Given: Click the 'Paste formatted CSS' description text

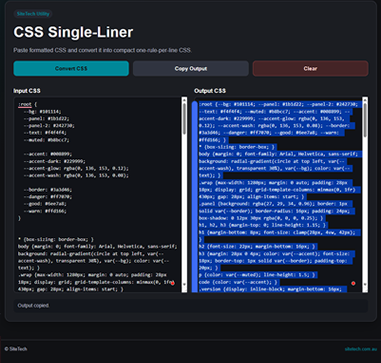Looking at the screenshot, I should pos(103,50).
